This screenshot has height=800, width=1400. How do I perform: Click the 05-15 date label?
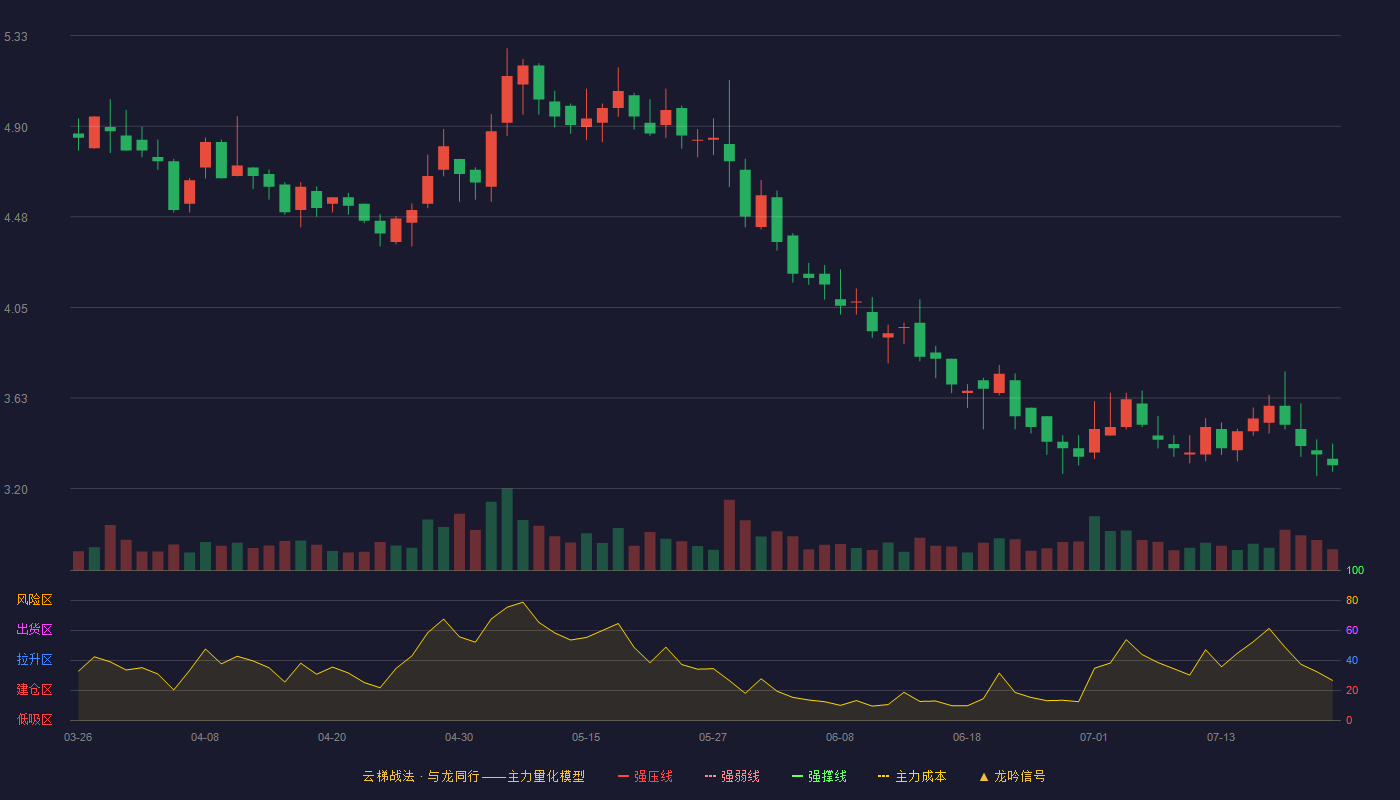pyautogui.click(x=586, y=737)
